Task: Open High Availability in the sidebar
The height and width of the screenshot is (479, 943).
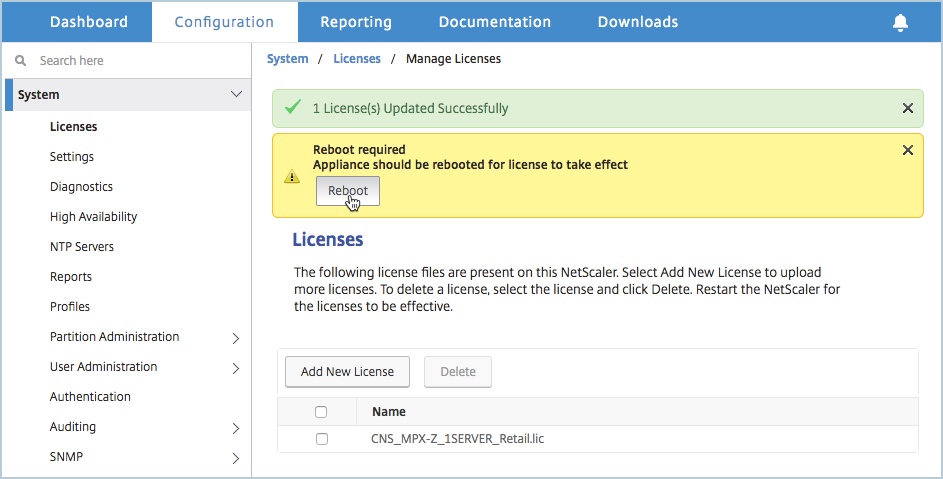Action: click(93, 217)
